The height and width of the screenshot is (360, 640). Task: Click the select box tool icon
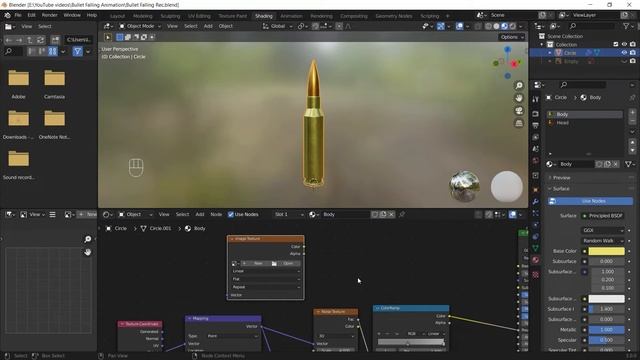[120, 37]
